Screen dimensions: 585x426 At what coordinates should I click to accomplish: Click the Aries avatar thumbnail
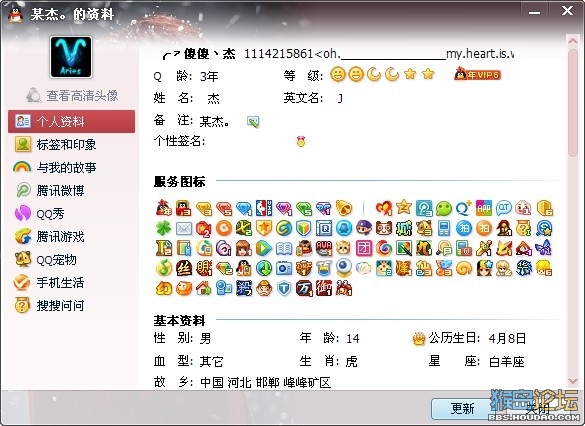click(x=71, y=57)
